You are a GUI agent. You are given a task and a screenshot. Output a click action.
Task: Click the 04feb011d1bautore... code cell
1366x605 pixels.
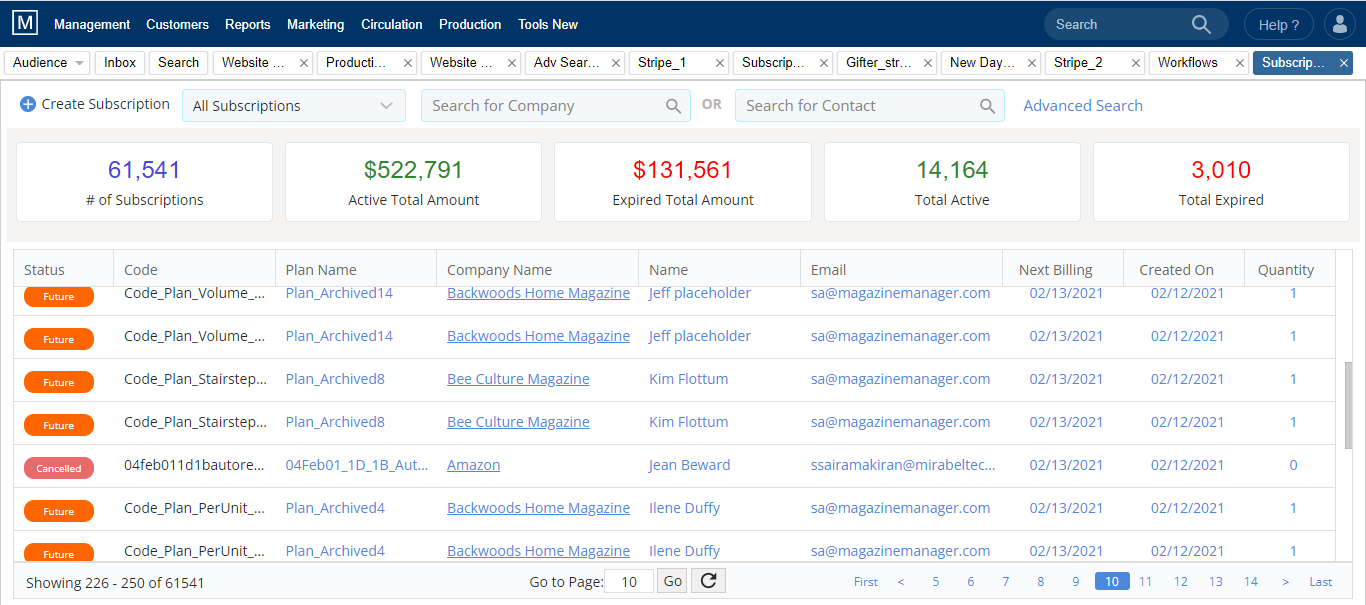pyautogui.click(x=195, y=465)
